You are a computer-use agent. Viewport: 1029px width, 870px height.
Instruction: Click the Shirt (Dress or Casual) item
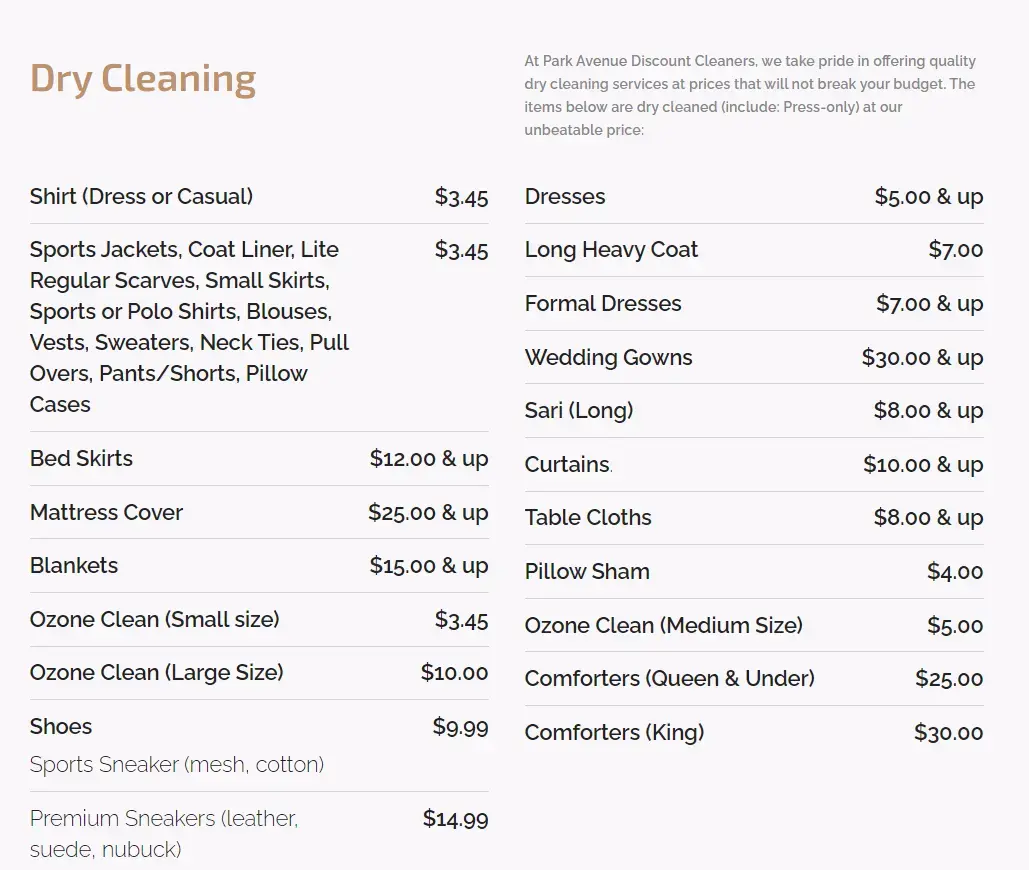tap(141, 197)
